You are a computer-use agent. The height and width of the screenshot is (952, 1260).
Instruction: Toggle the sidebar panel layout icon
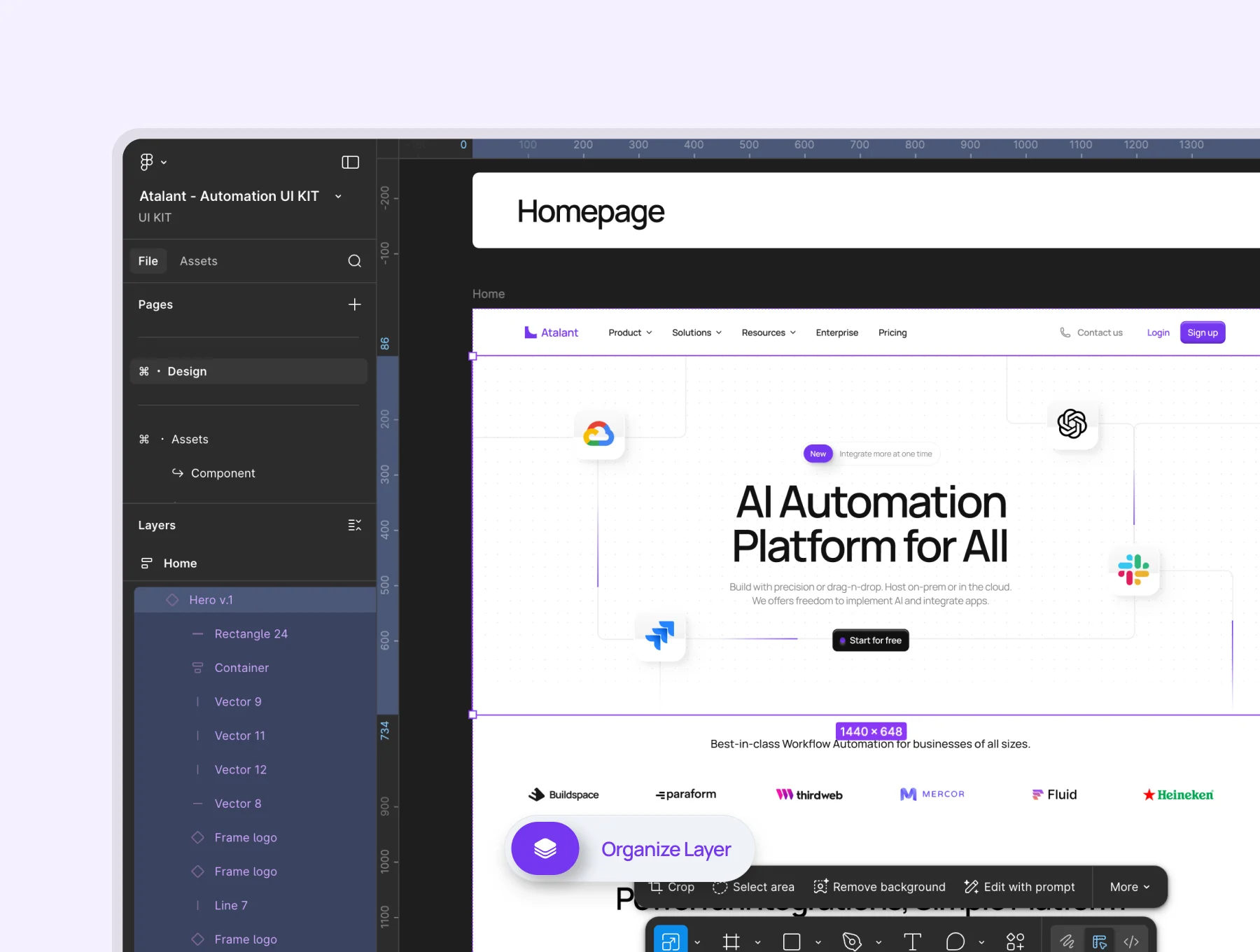(350, 162)
